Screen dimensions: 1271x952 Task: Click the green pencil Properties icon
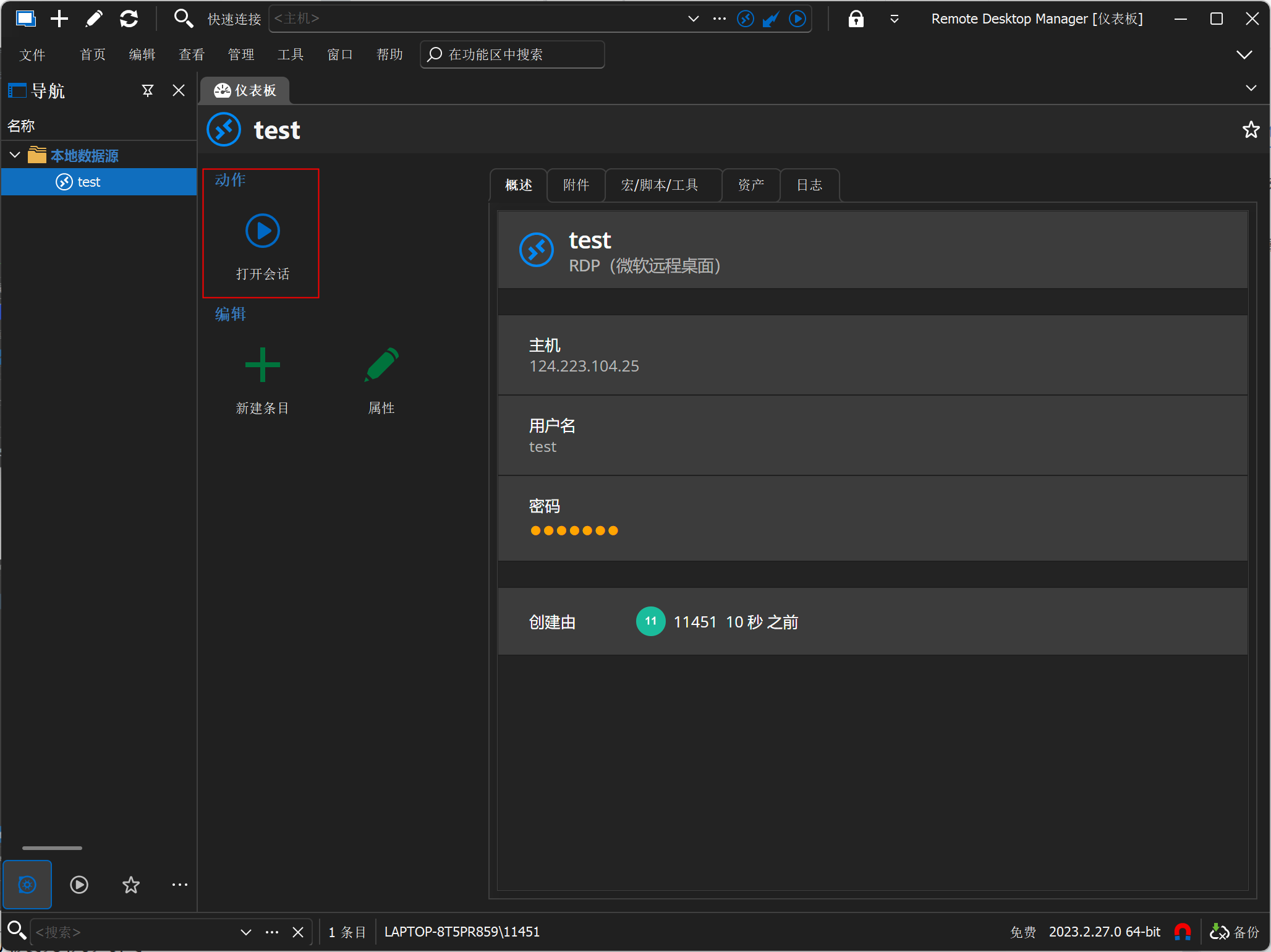(381, 365)
